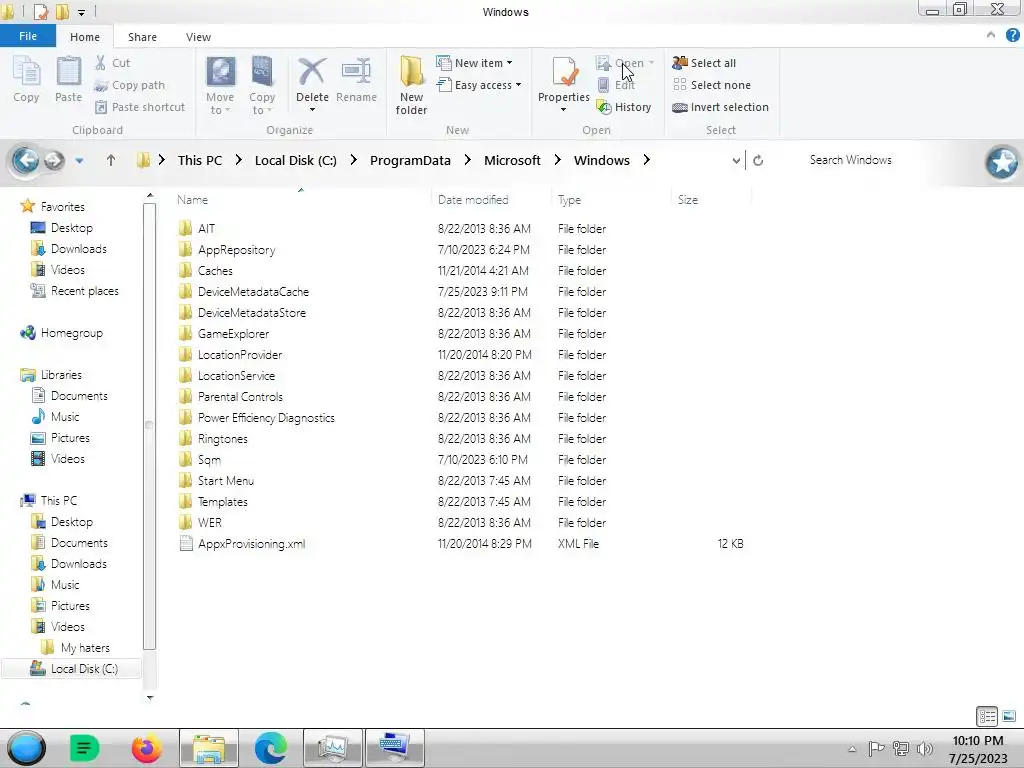Click the Copy path option
Viewport: 1024px width, 768px height.
click(x=129, y=85)
